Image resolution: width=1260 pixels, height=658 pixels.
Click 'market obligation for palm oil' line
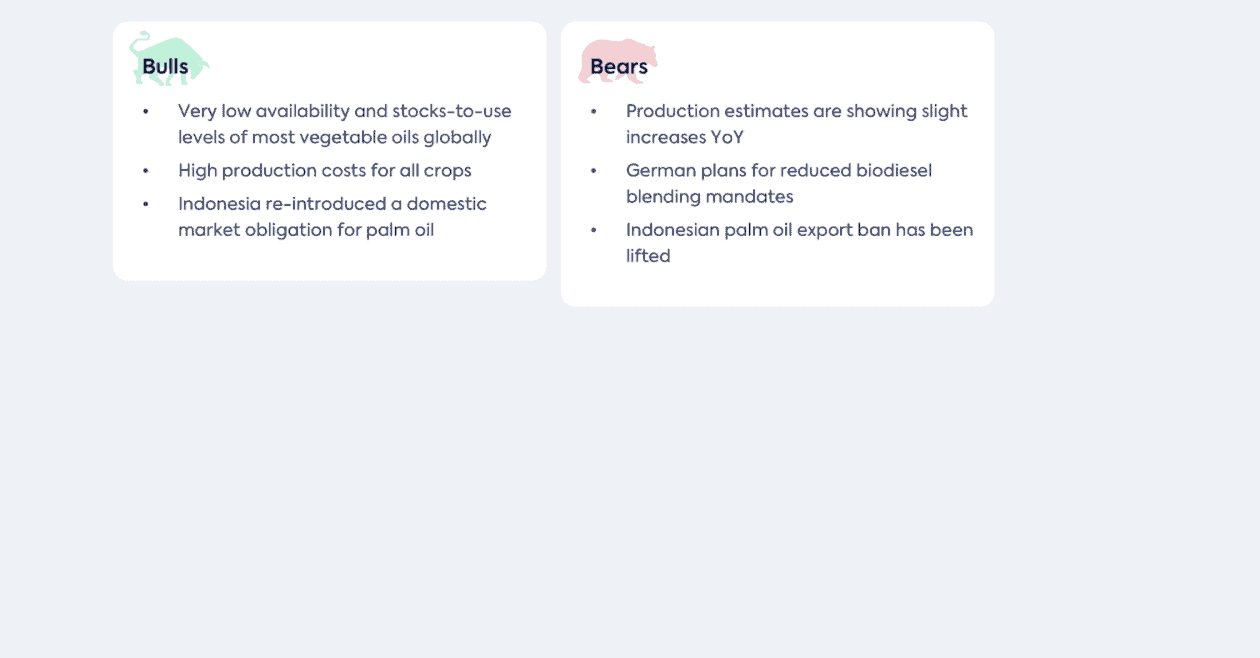(306, 230)
